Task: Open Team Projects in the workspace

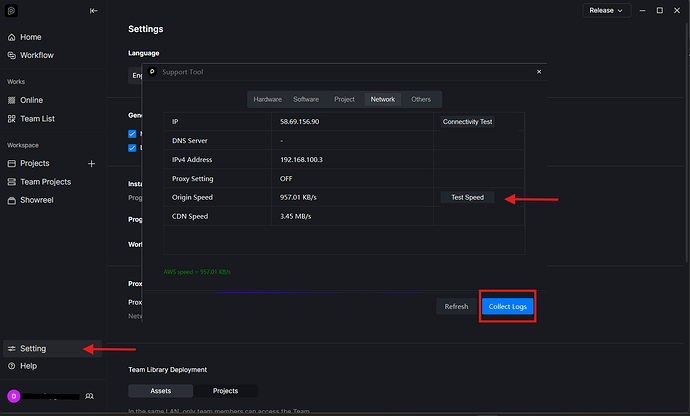Action: point(45,182)
